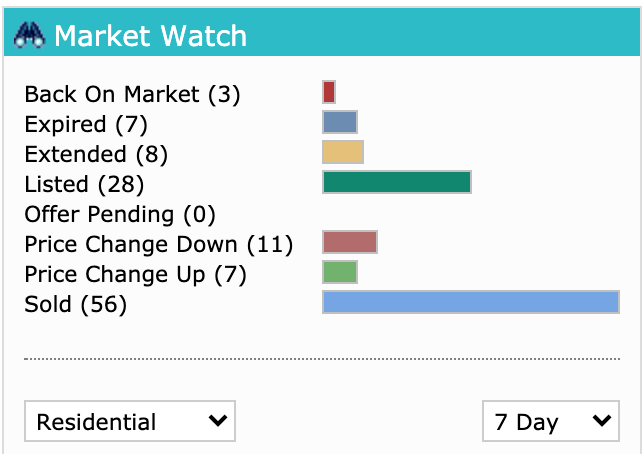Image resolution: width=642 pixels, height=454 pixels.
Task: Open Extended (8) listings
Action: (96, 154)
